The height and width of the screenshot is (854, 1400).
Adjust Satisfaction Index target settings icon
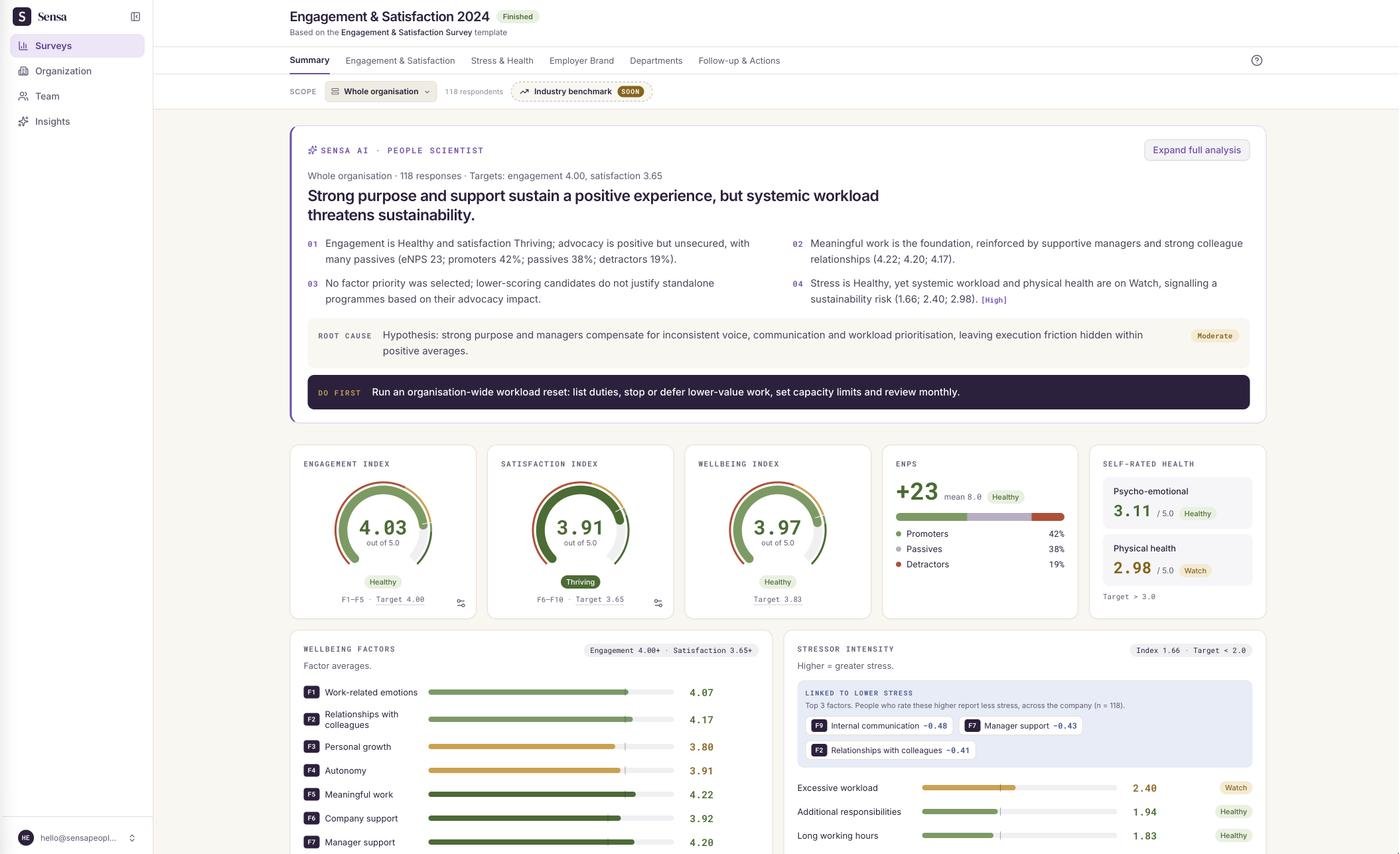(658, 603)
